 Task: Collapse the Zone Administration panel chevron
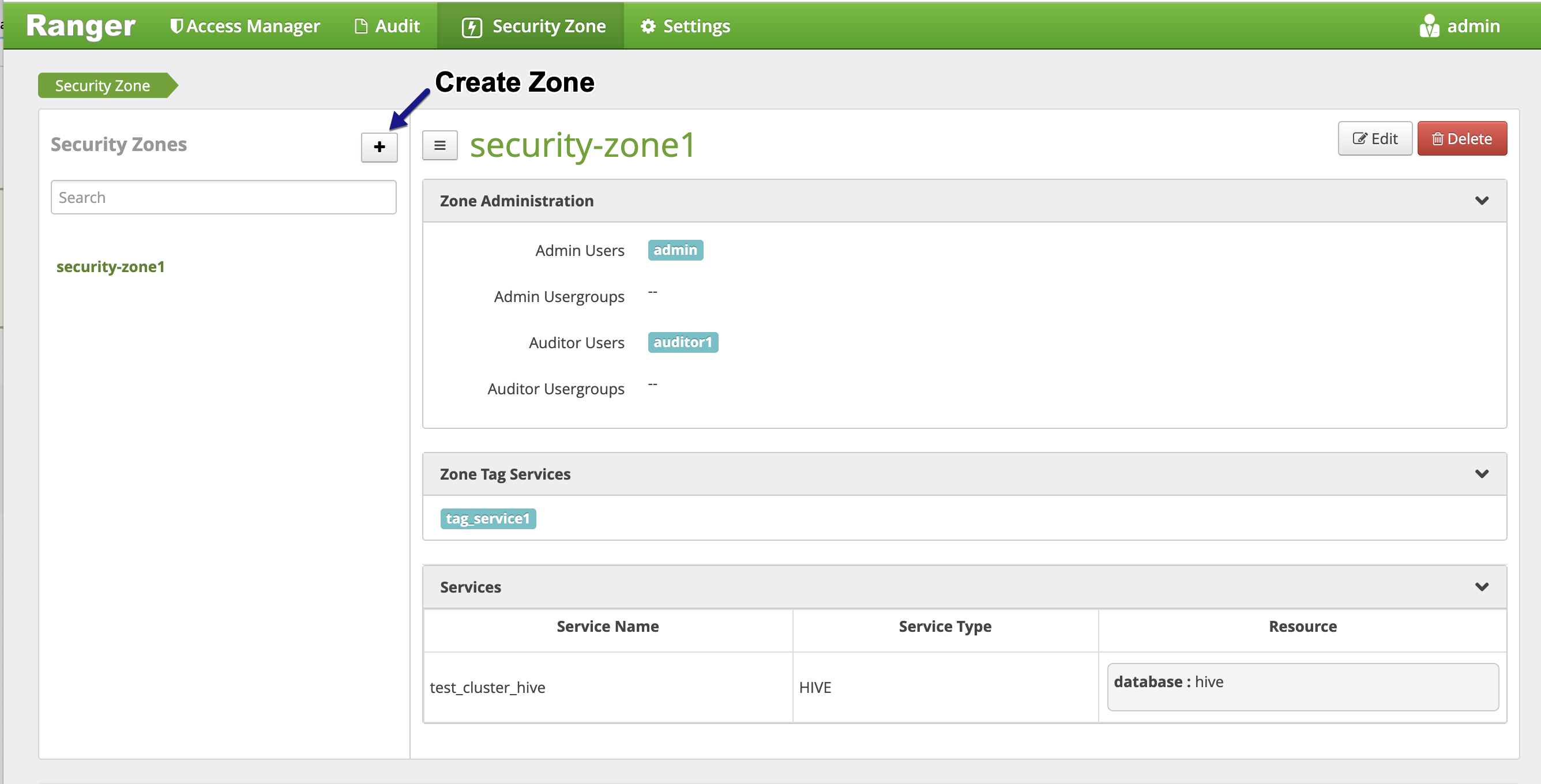(x=1482, y=201)
